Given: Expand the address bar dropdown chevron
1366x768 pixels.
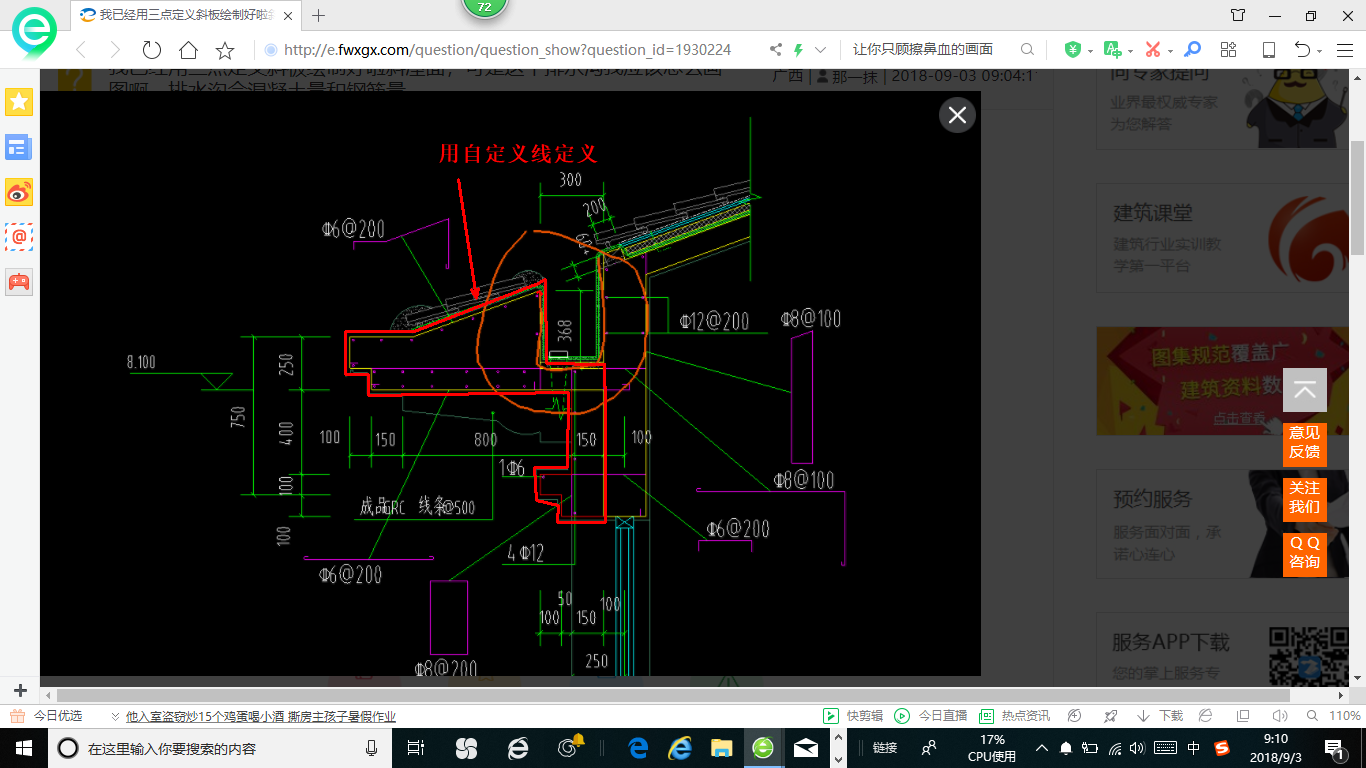Looking at the screenshot, I should coord(821,50).
